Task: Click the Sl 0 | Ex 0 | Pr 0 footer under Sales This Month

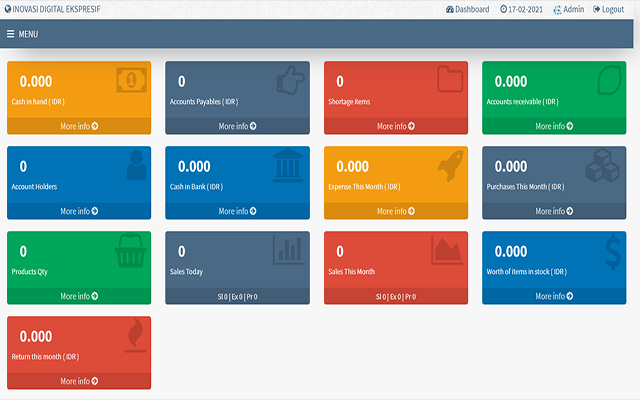Action: (396, 296)
